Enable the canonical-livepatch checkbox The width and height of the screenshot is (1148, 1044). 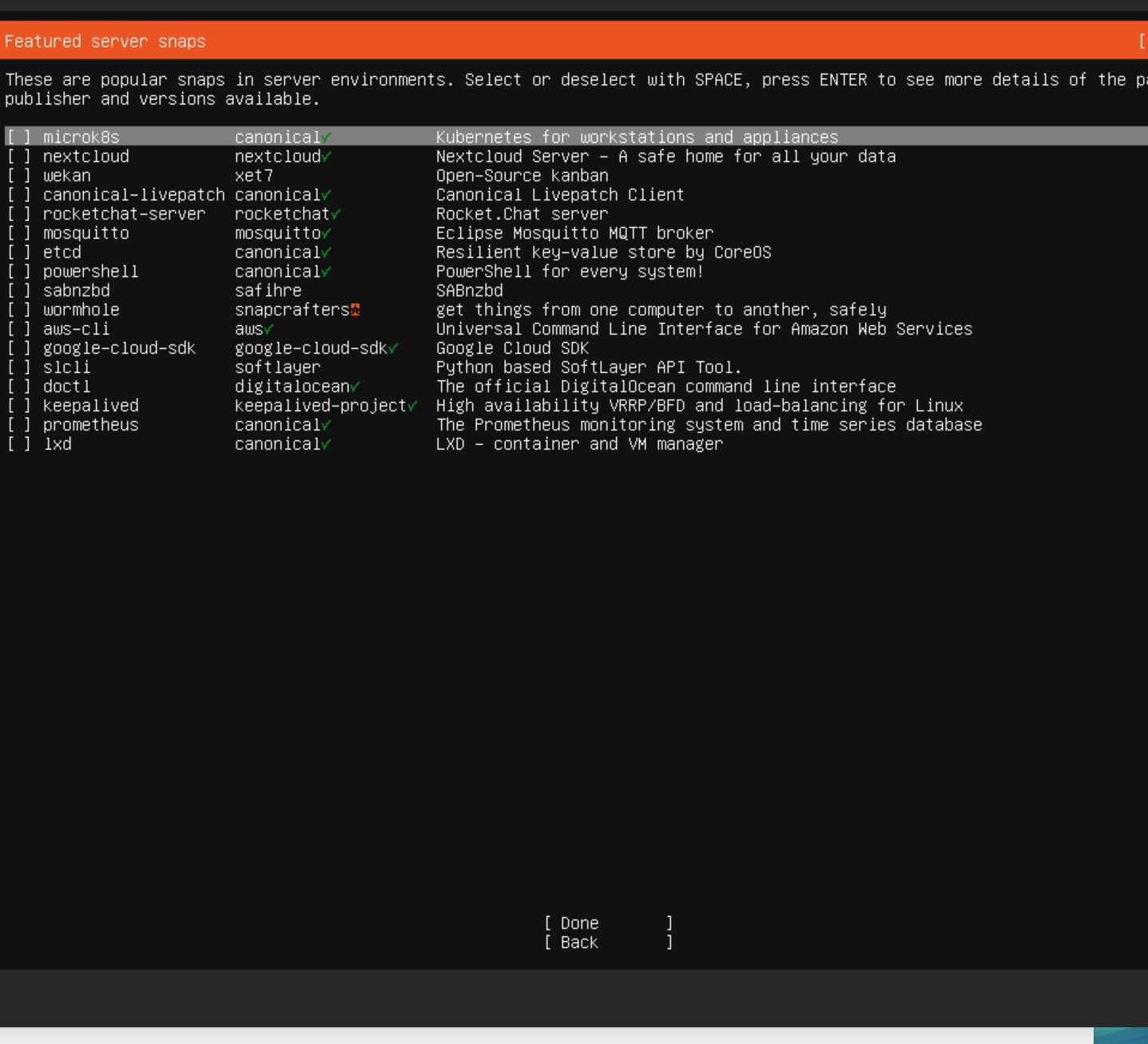coord(18,195)
